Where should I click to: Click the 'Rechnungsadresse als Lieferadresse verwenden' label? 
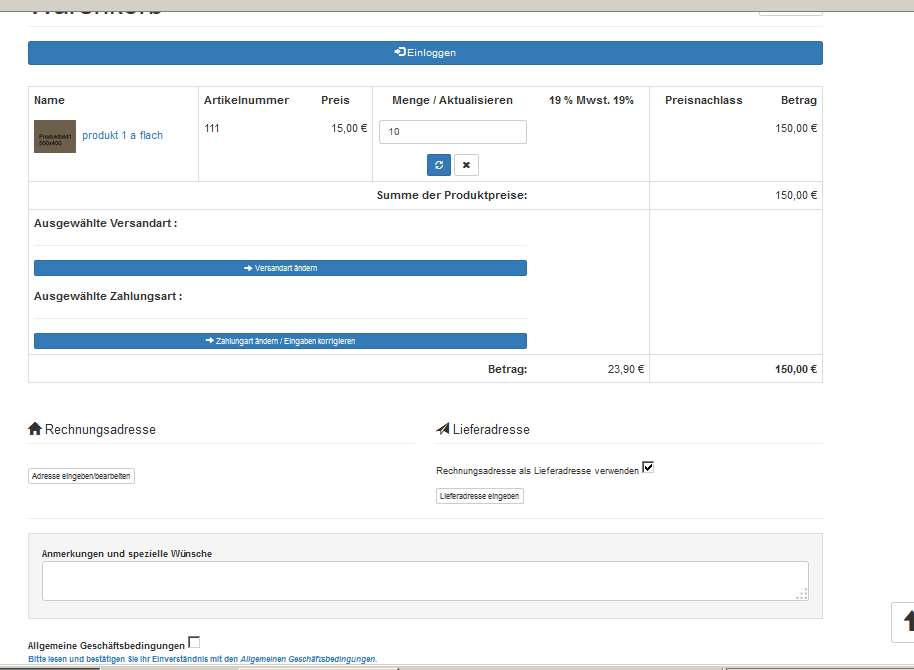point(537,470)
